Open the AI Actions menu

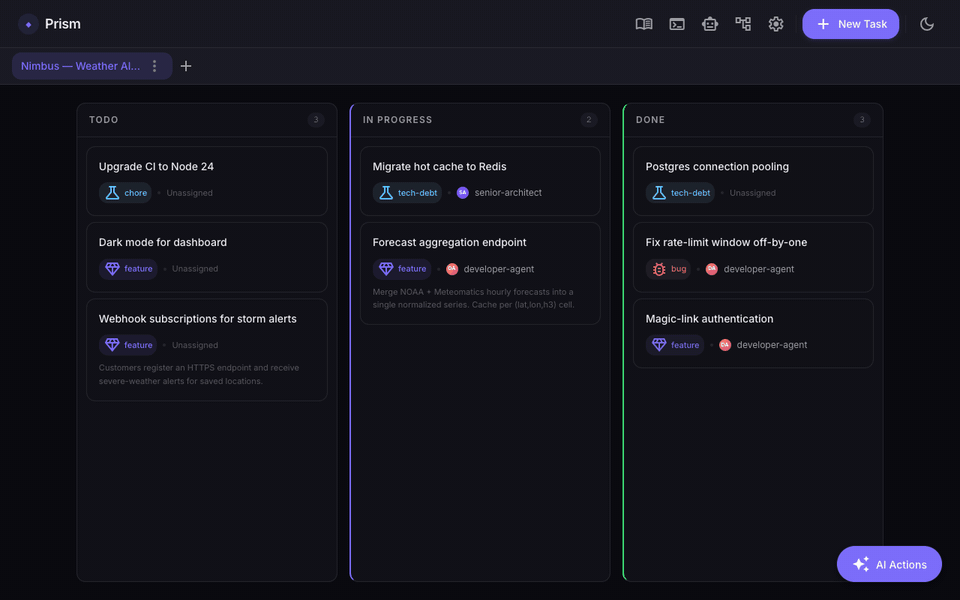889,564
